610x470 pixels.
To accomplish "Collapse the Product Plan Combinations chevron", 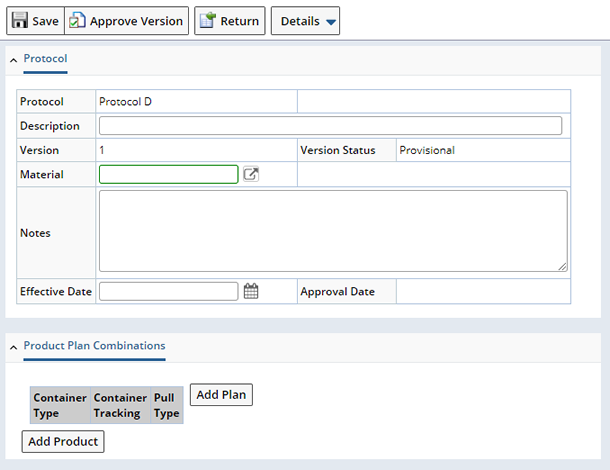I will tap(14, 347).
